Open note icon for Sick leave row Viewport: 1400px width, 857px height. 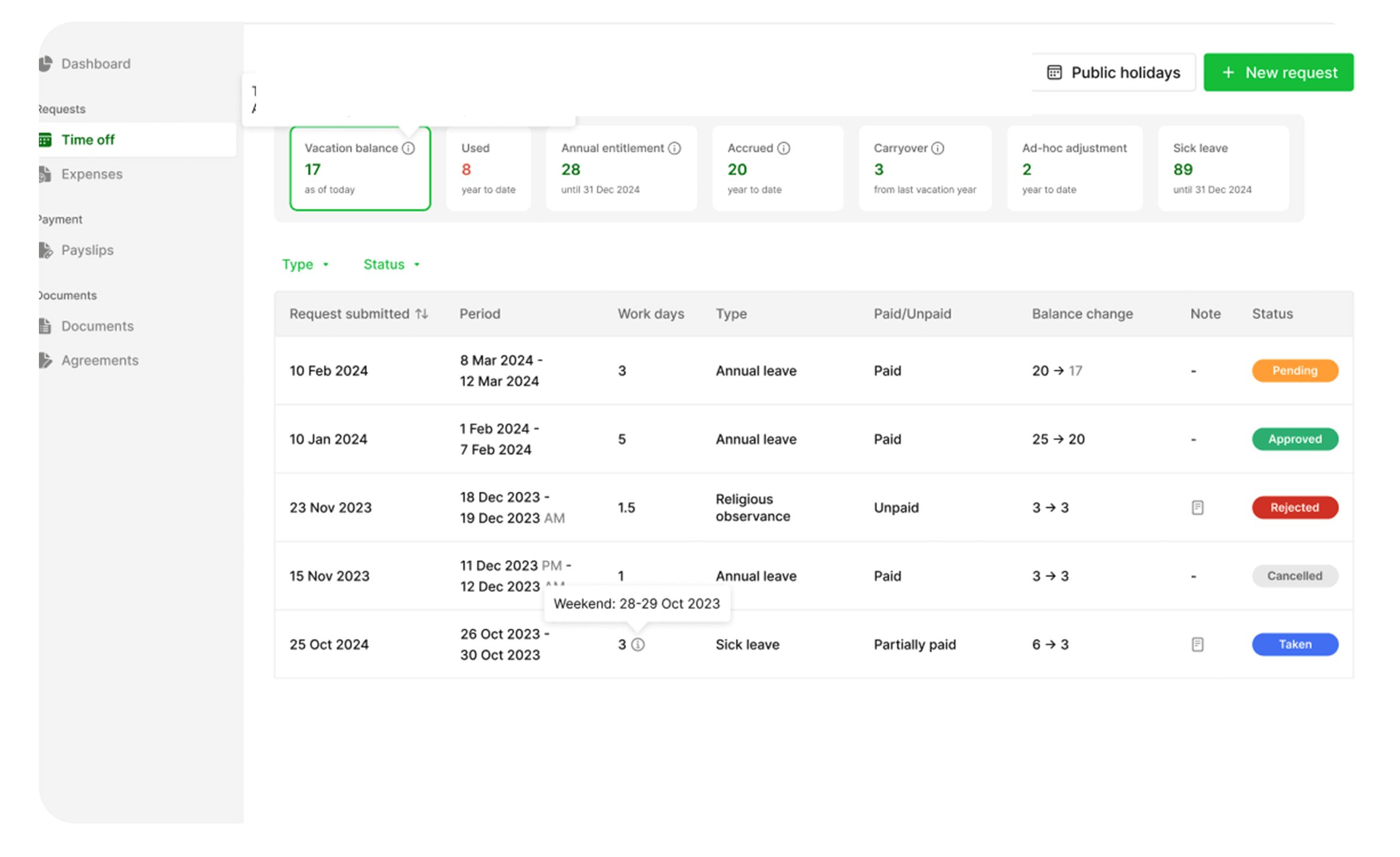tap(1197, 645)
